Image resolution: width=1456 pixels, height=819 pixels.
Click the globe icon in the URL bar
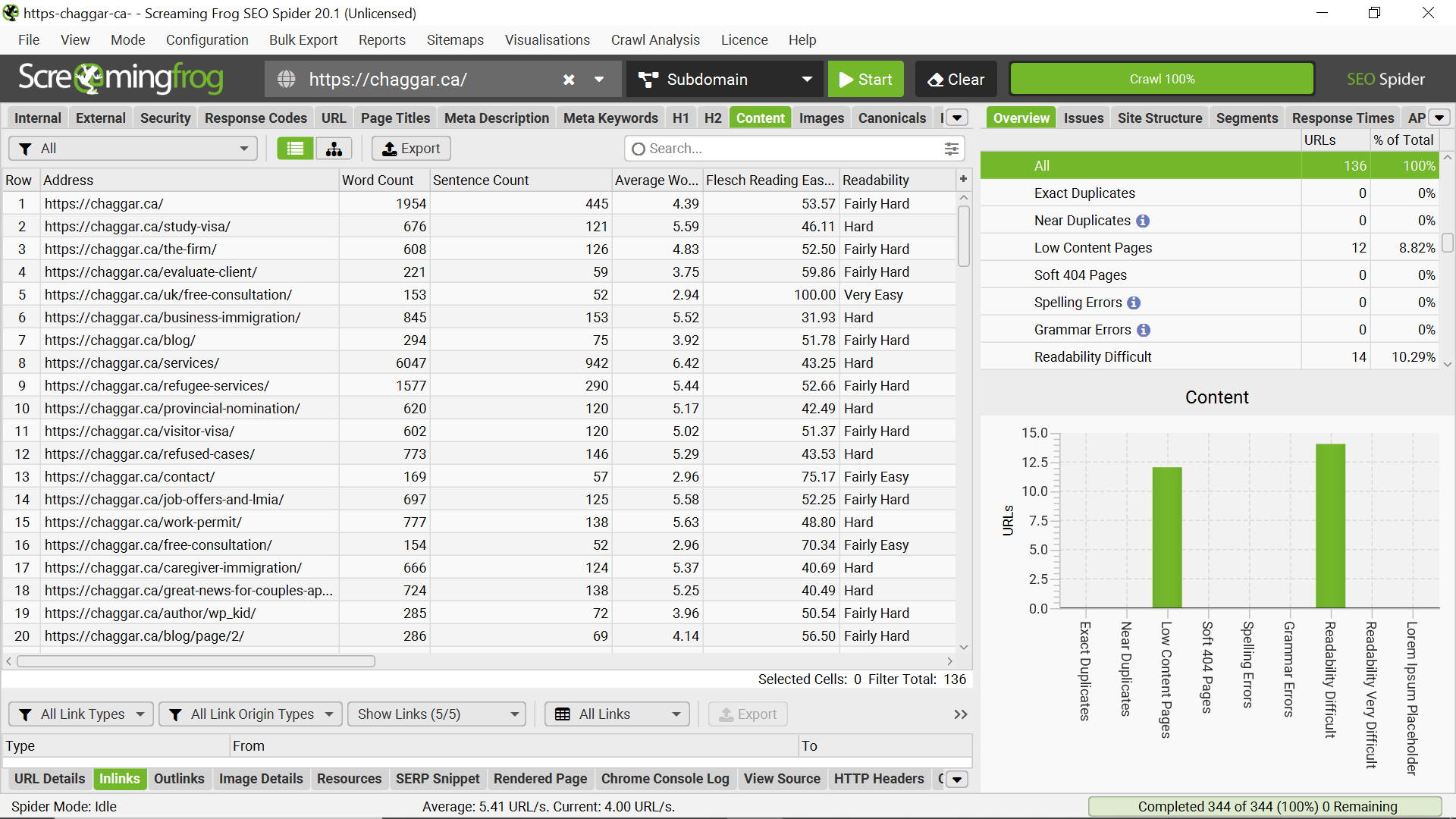tap(287, 80)
